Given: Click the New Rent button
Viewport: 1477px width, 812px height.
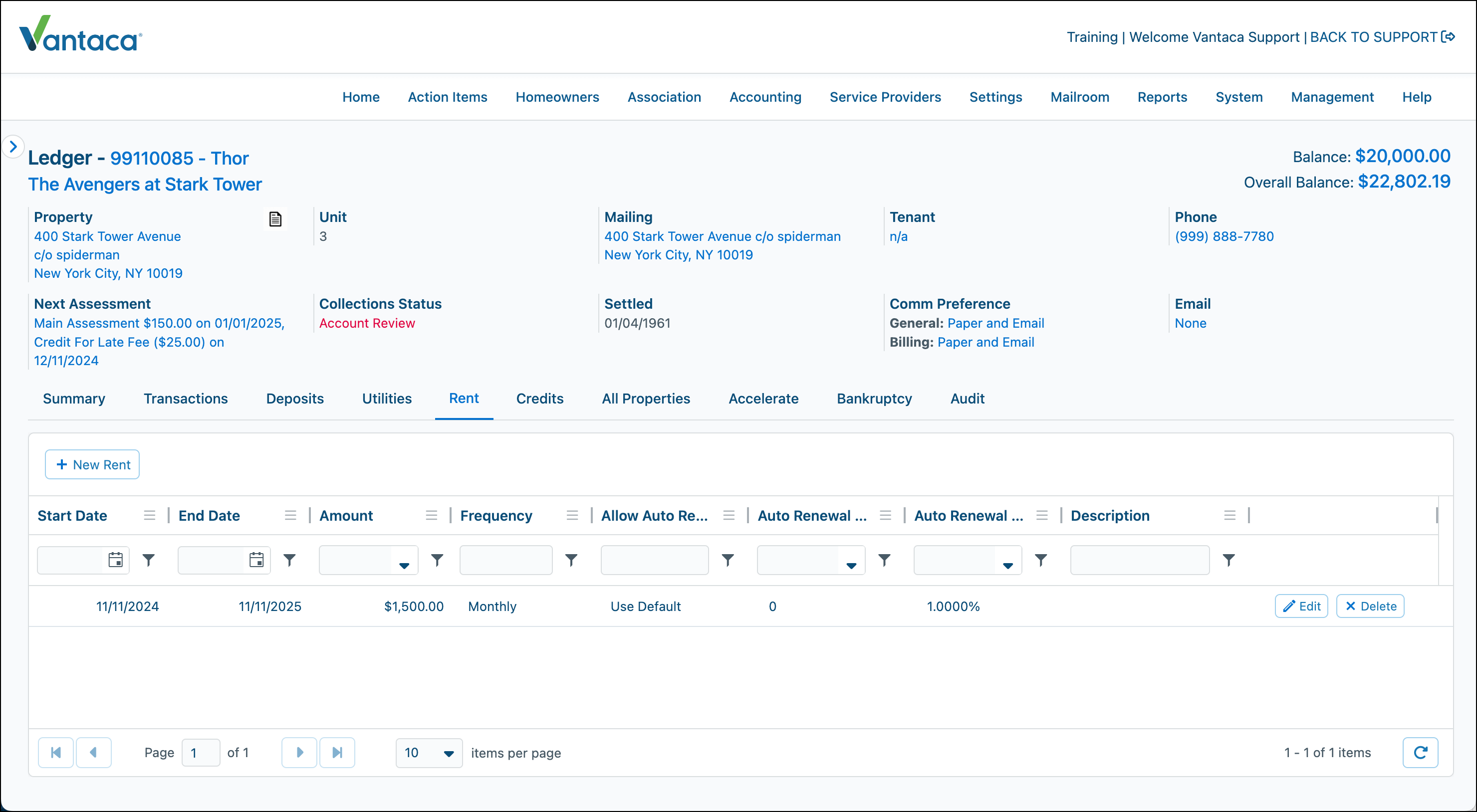Looking at the screenshot, I should pyautogui.click(x=92, y=465).
